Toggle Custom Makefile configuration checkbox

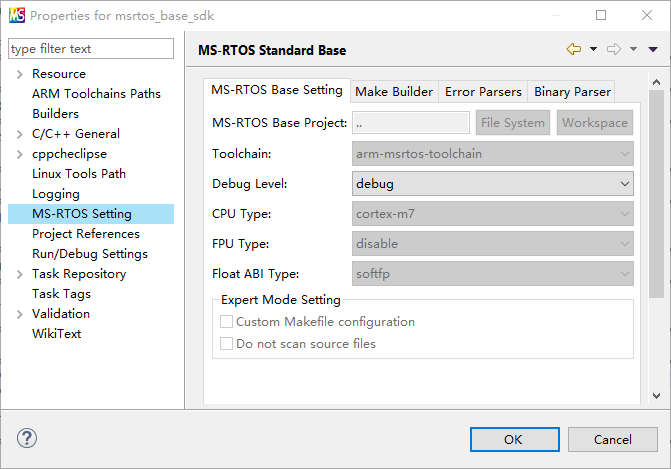pyautogui.click(x=226, y=322)
